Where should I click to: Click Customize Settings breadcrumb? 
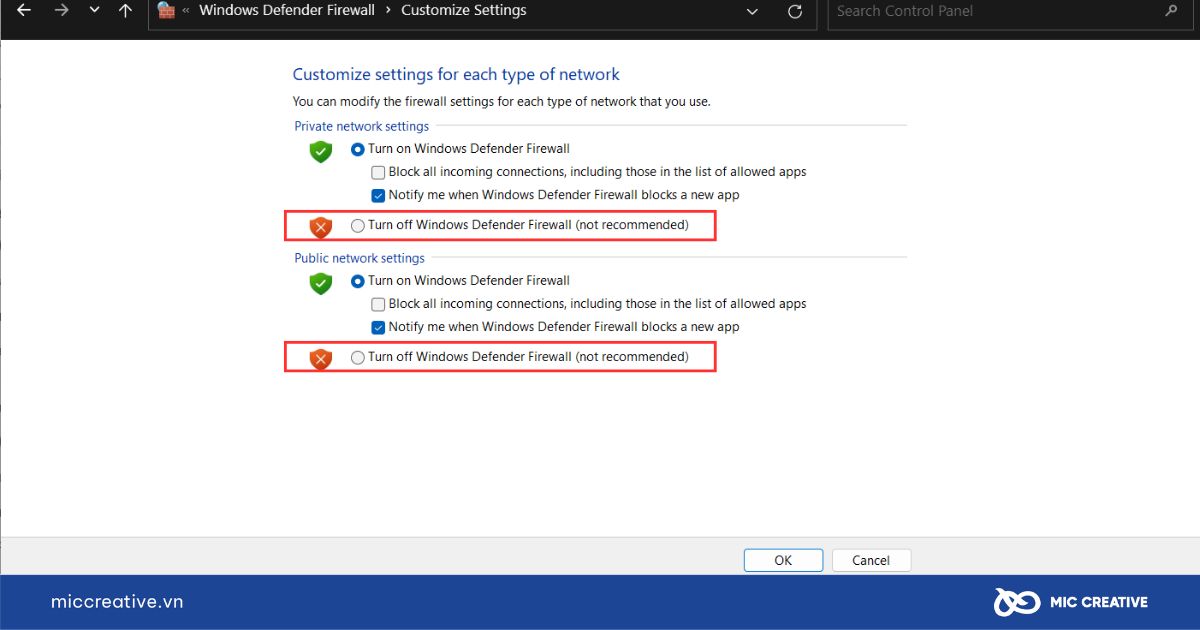pos(464,11)
